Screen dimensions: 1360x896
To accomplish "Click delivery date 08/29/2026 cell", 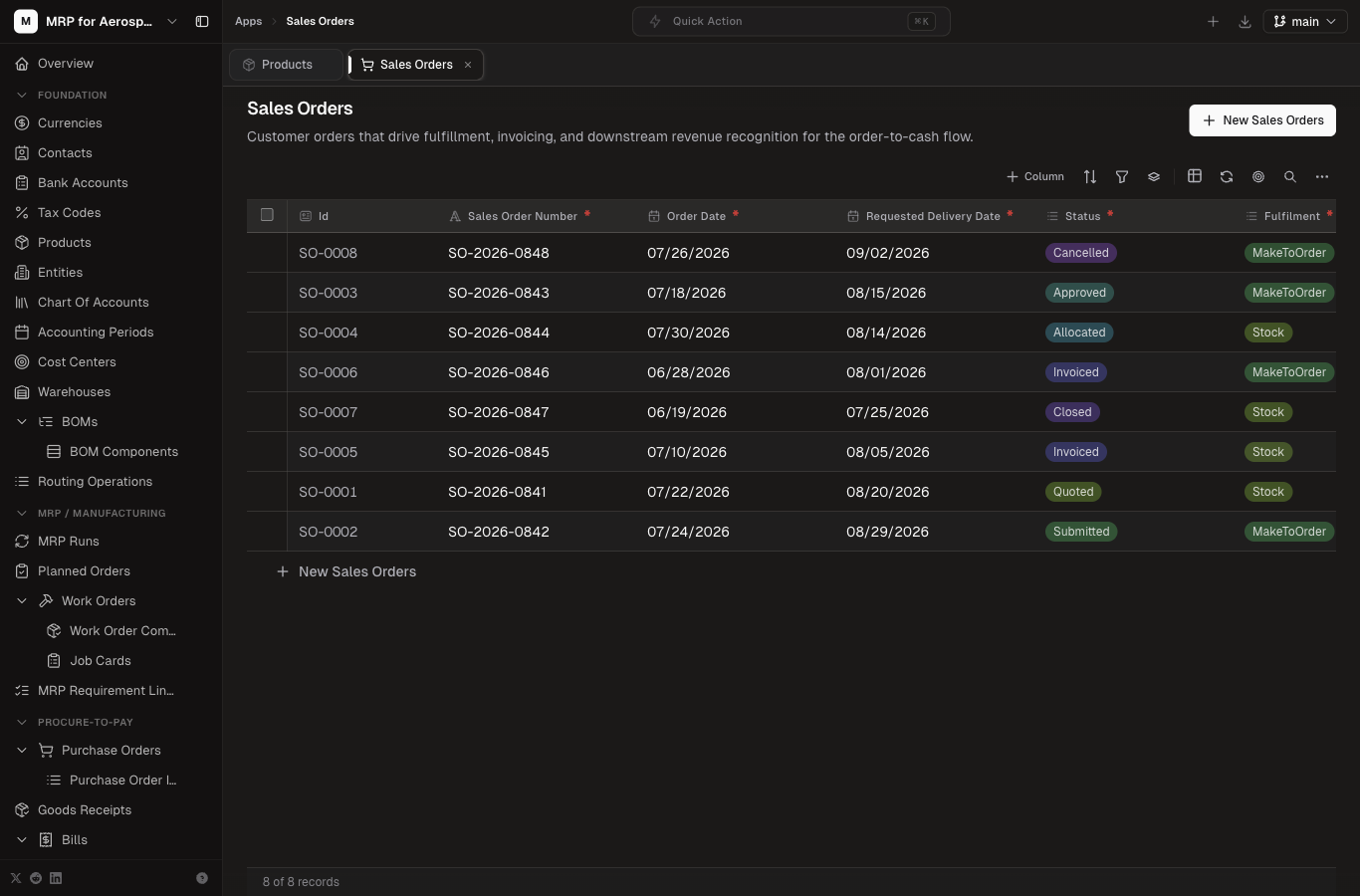I will tap(936, 532).
